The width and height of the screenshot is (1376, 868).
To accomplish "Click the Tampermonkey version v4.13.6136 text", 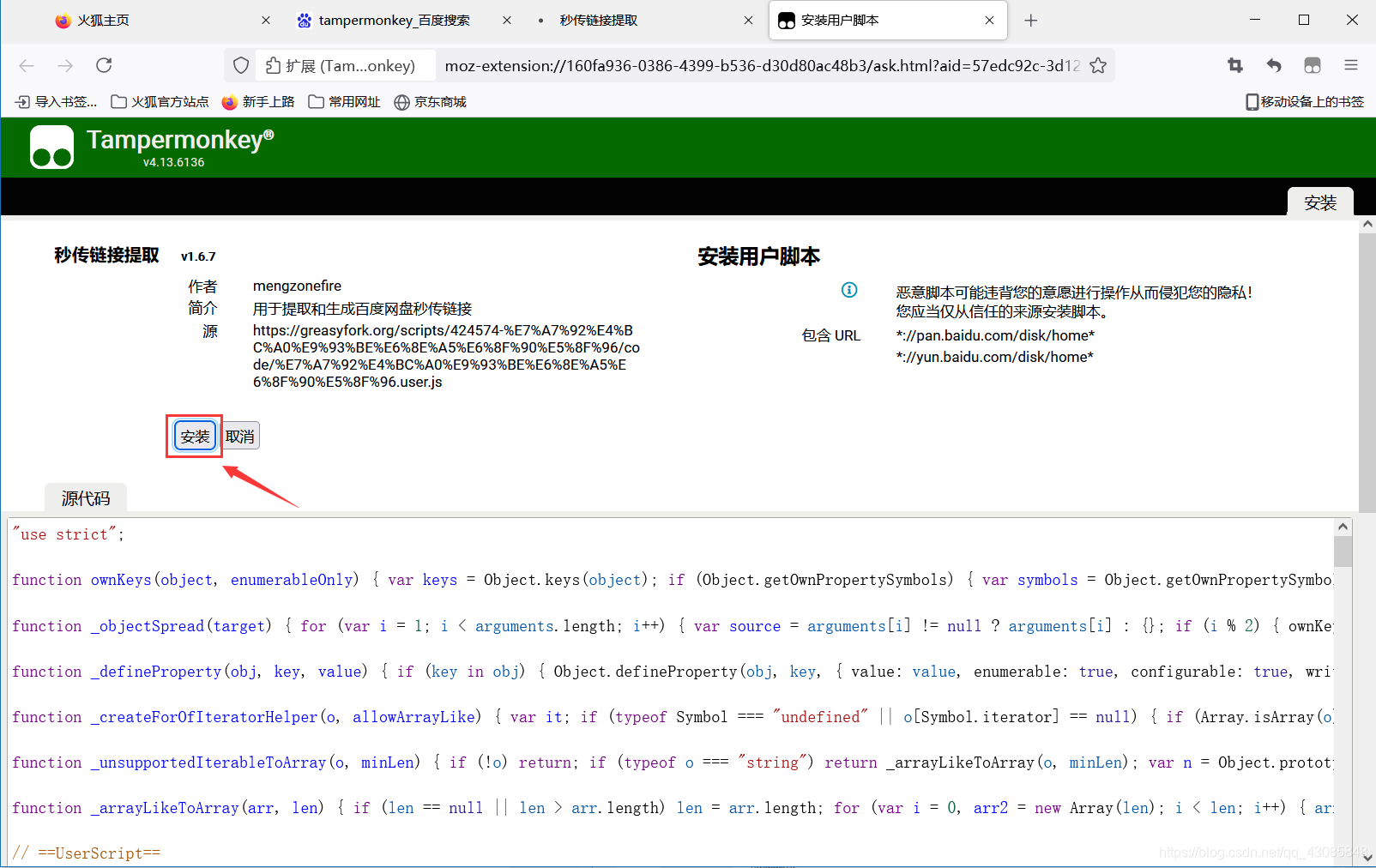I will (x=174, y=162).
